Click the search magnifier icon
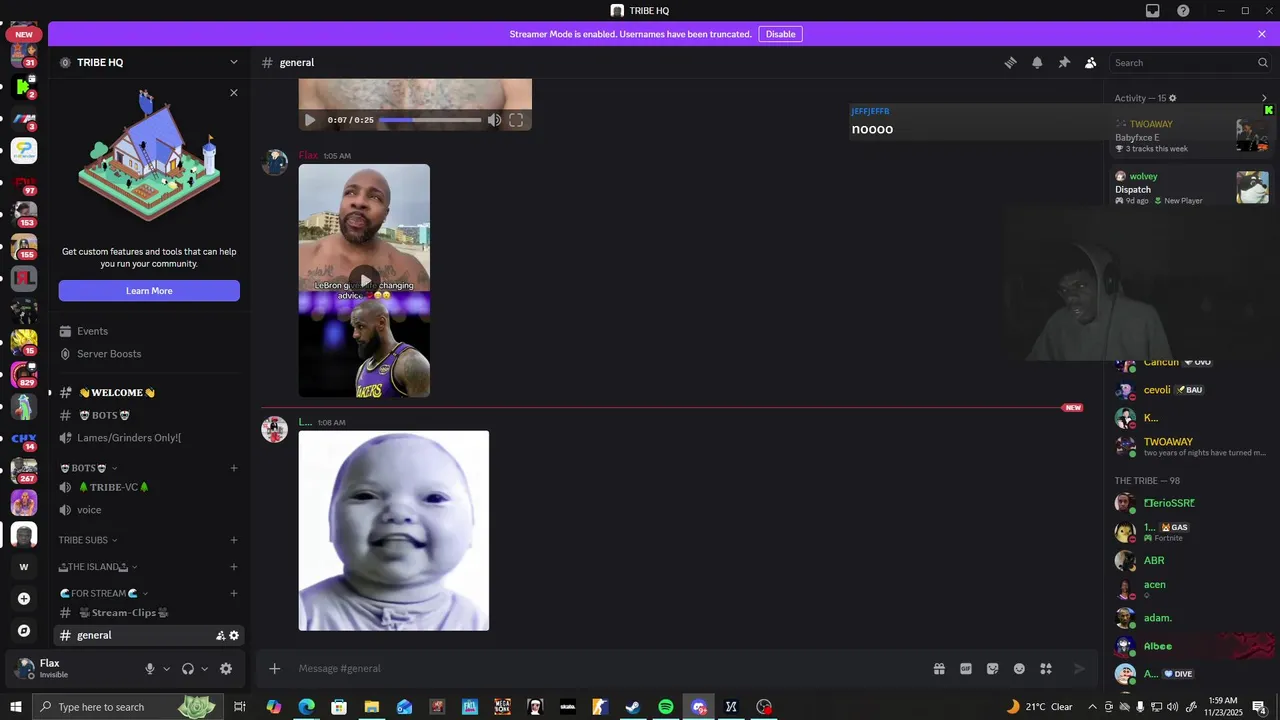Screen dimensions: 1280x720 [x=1262, y=62]
